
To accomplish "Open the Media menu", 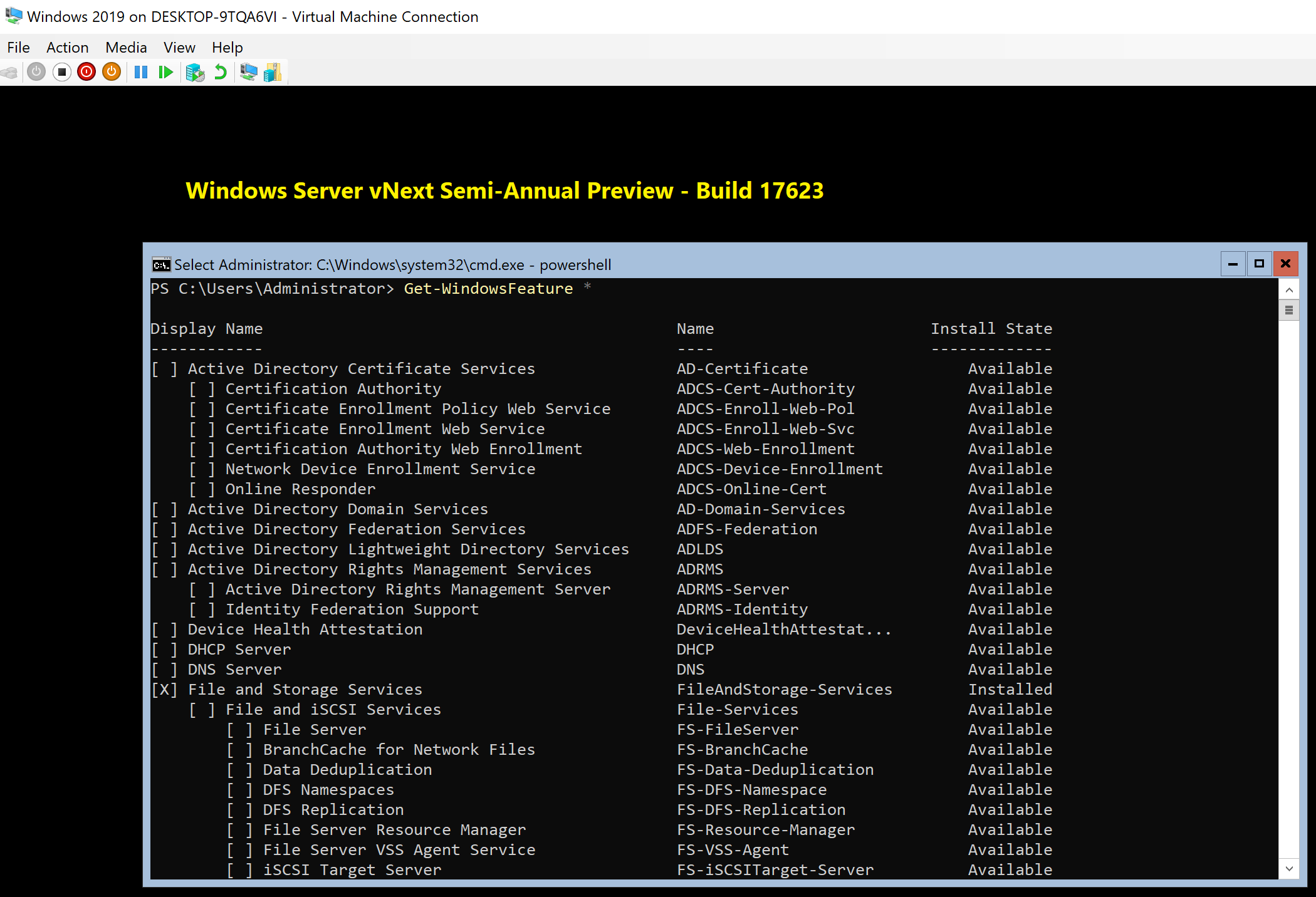I will click(126, 48).
